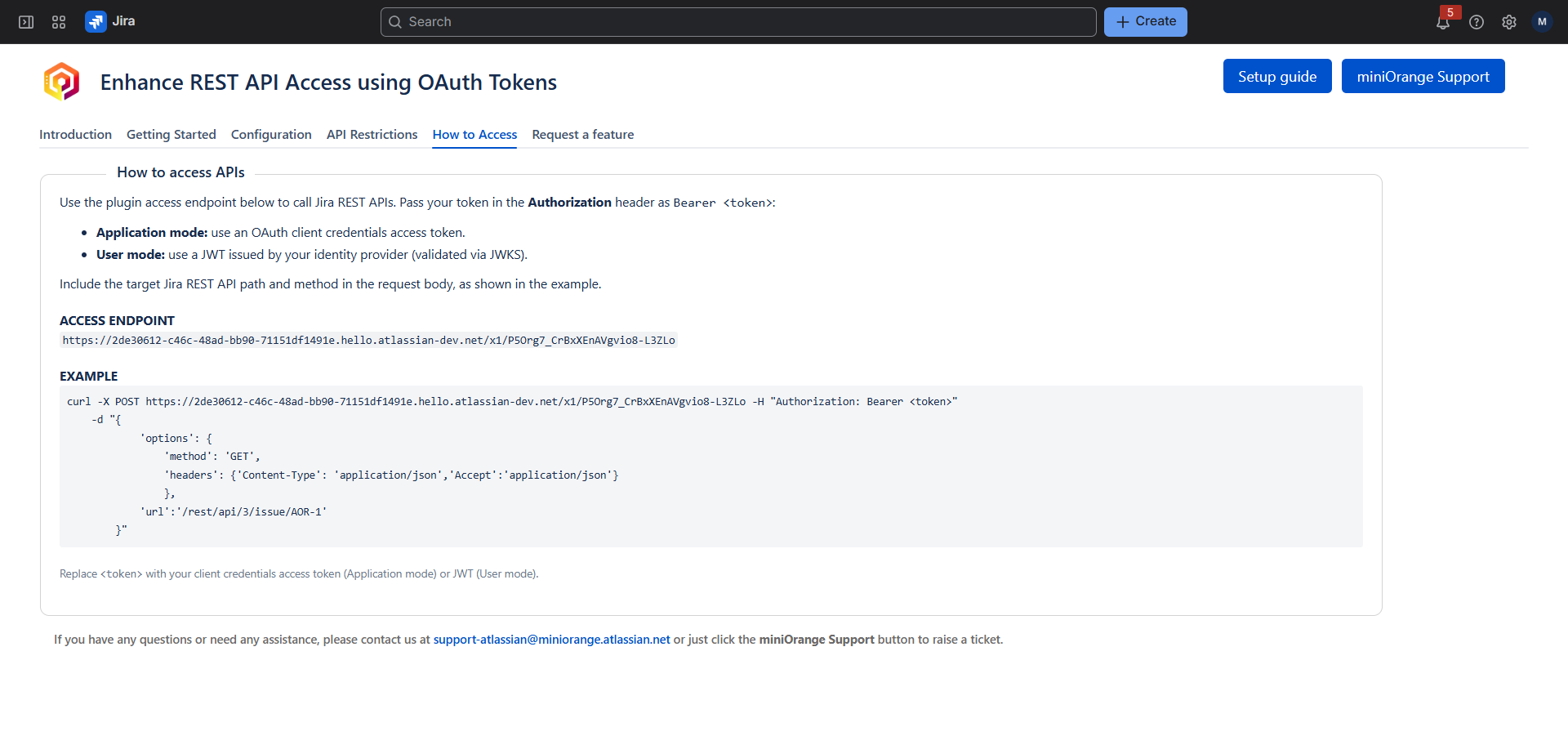This screenshot has height=745, width=1568.
Task: Click the How to access APIs heading
Action: click(180, 172)
